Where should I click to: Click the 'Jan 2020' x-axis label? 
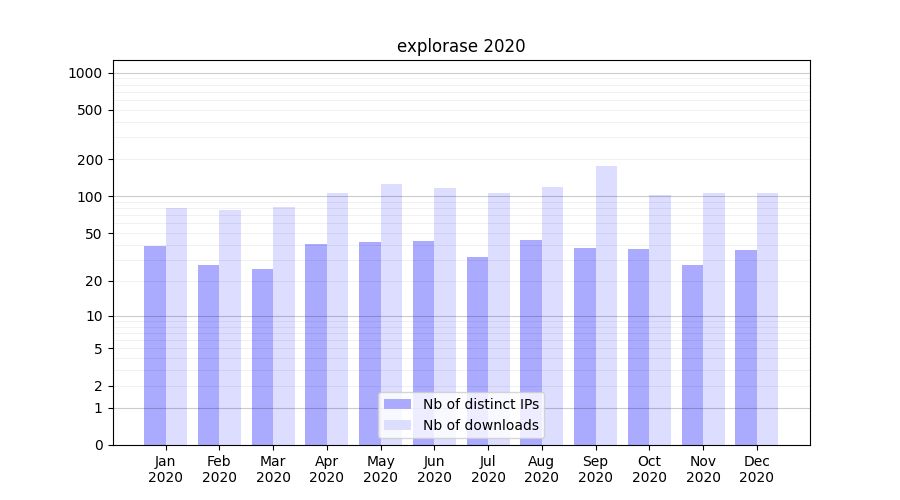point(166,469)
